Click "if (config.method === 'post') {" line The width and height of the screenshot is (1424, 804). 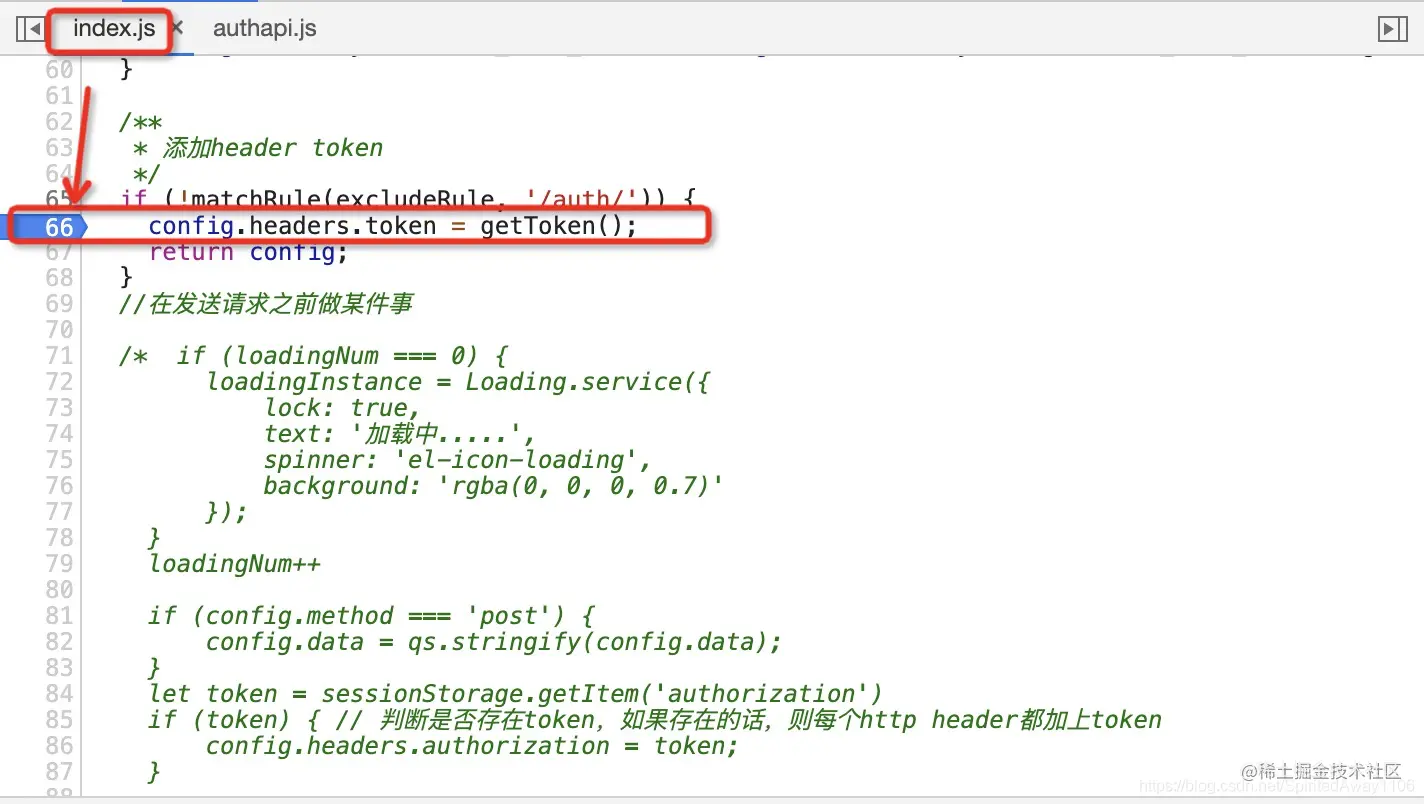pyautogui.click(x=371, y=616)
